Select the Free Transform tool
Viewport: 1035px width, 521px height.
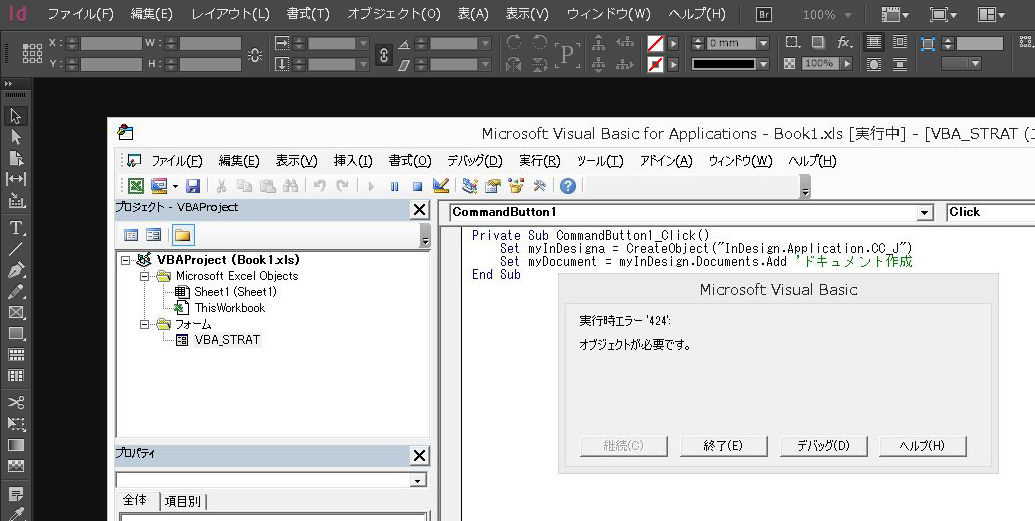[16, 423]
